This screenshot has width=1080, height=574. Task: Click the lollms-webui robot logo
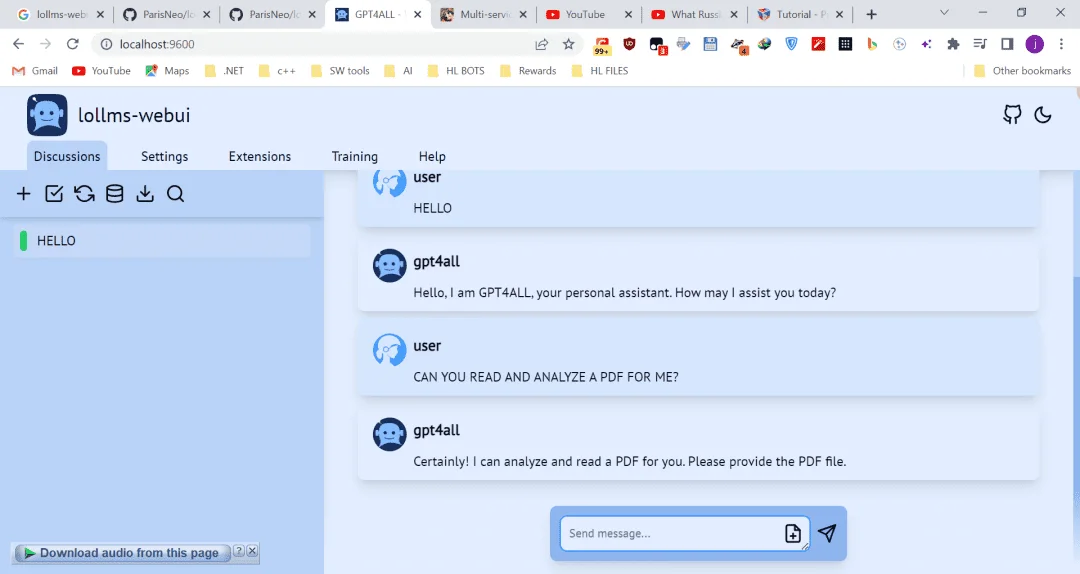click(x=47, y=114)
